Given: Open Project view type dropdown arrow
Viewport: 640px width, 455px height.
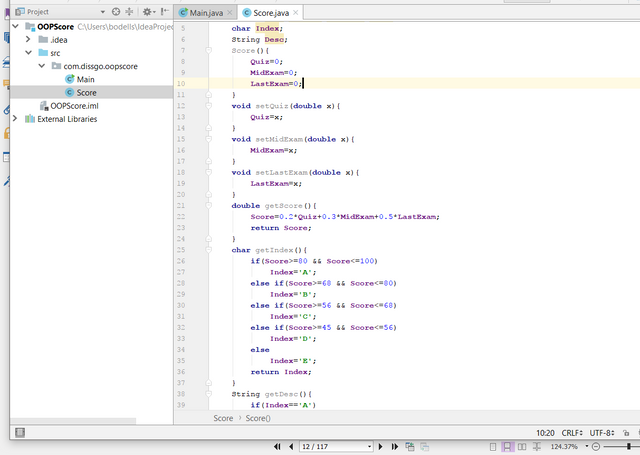Looking at the screenshot, I should pyautogui.click(x=102, y=12).
